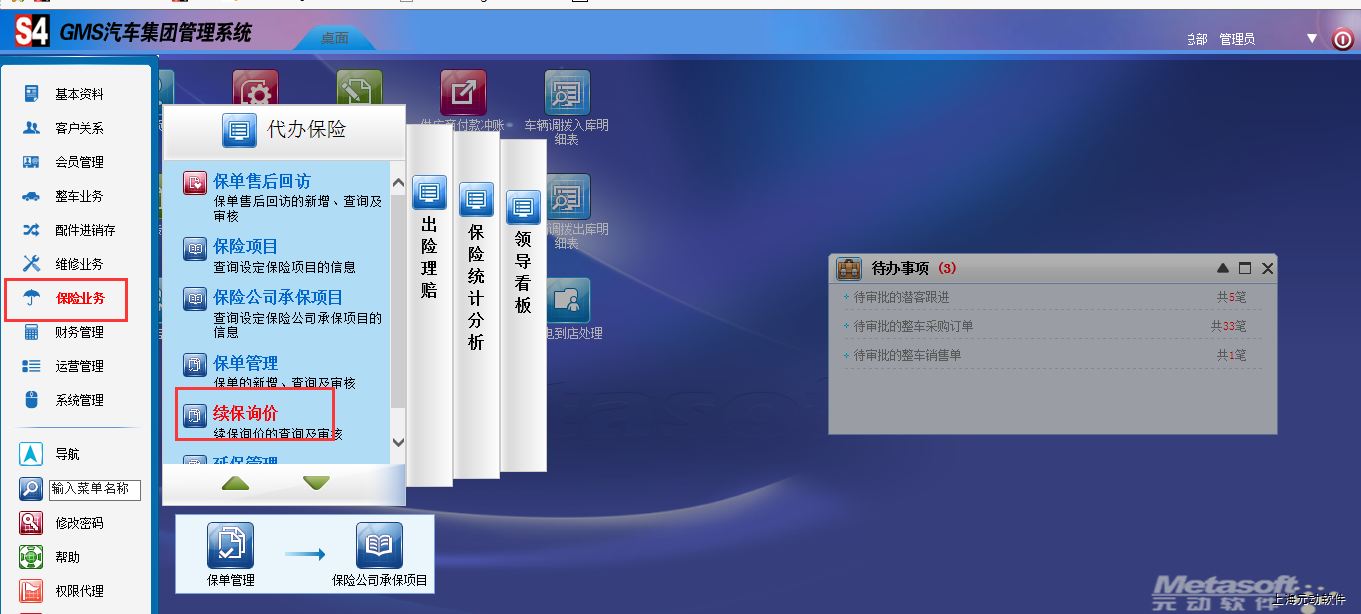Select 保险业务 in the sidebar menu

tap(79, 298)
